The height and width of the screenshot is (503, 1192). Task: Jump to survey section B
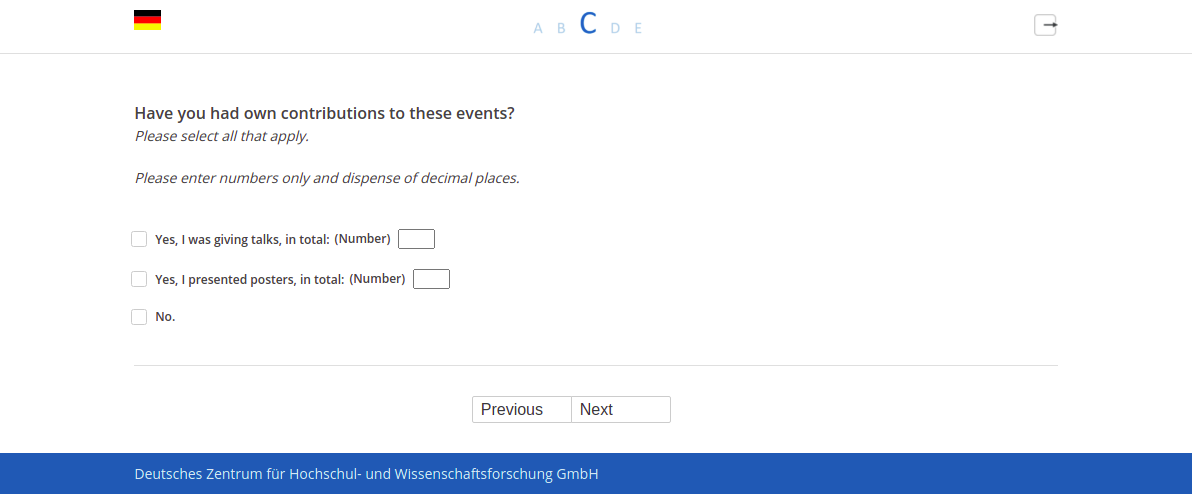pyautogui.click(x=562, y=28)
